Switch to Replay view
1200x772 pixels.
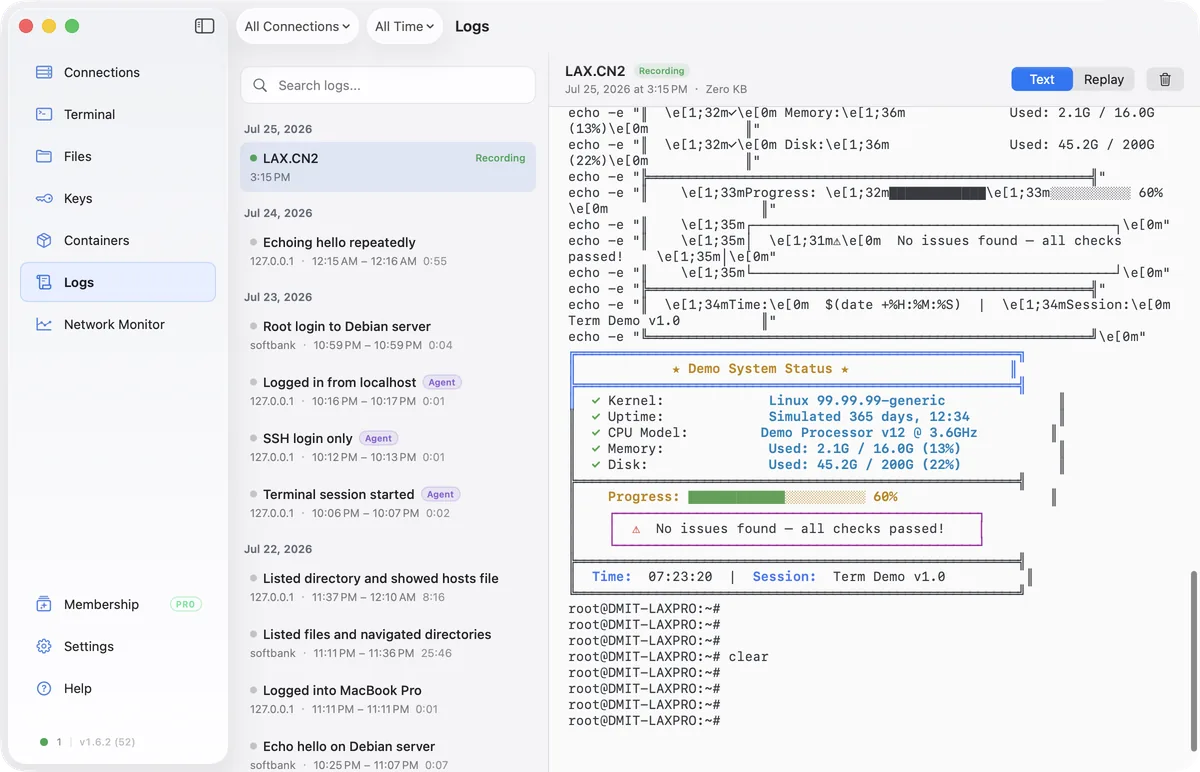pos(1104,79)
